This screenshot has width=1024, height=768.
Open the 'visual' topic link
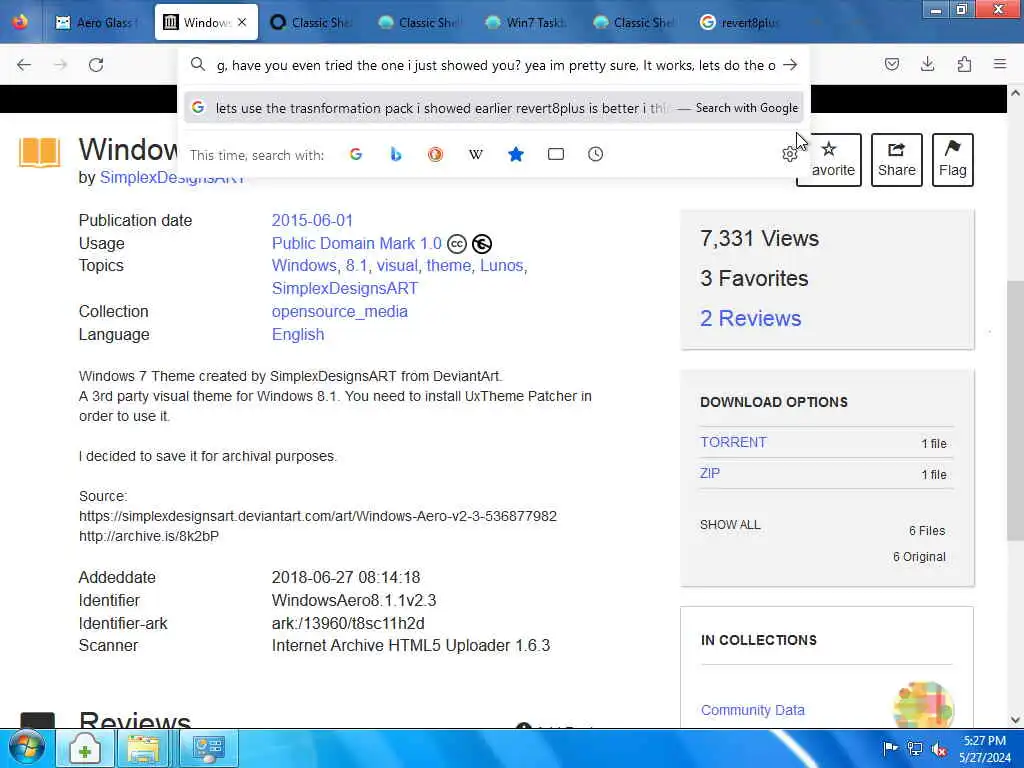397,266
